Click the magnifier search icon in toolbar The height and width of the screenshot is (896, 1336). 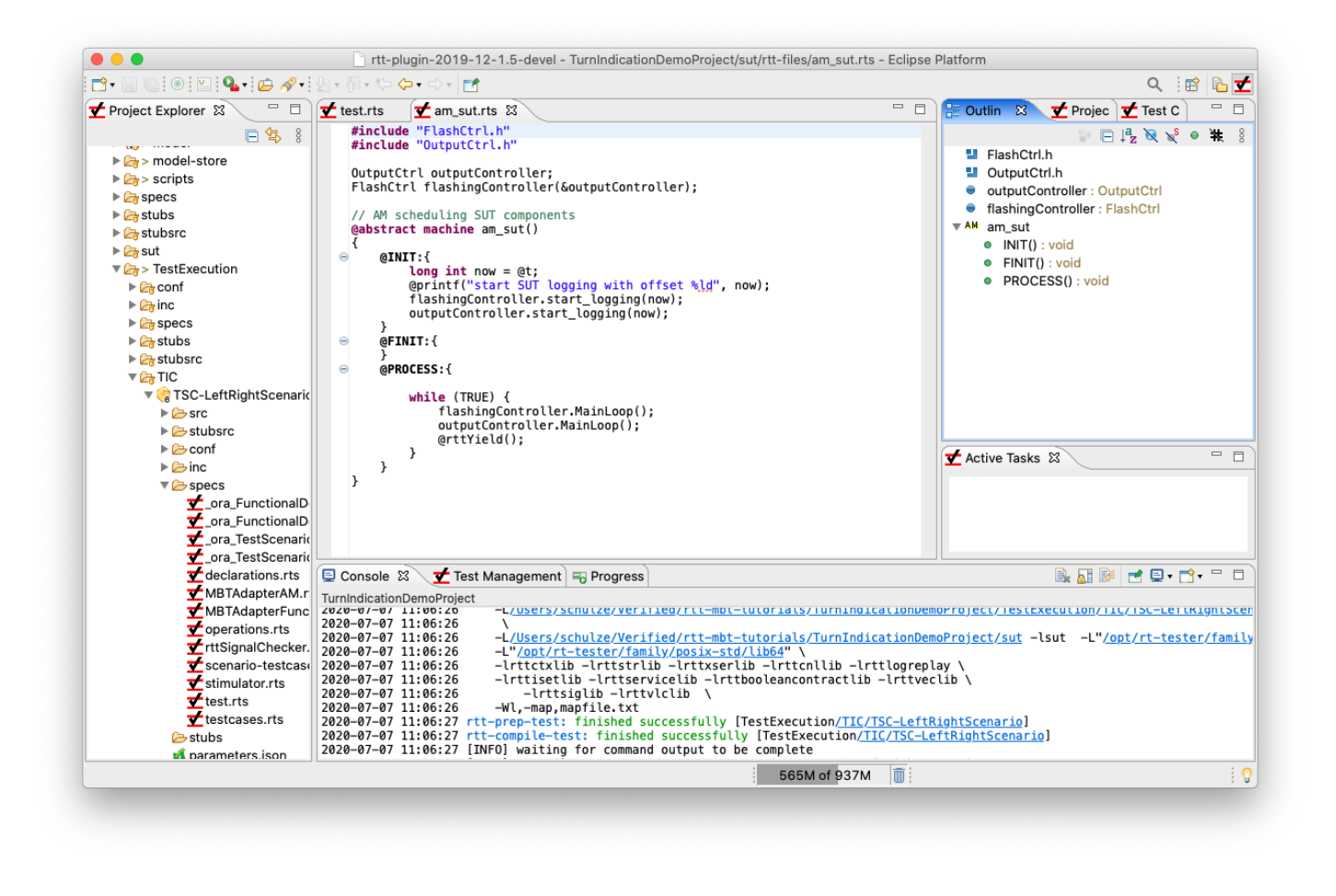(x=1155, y=85)
